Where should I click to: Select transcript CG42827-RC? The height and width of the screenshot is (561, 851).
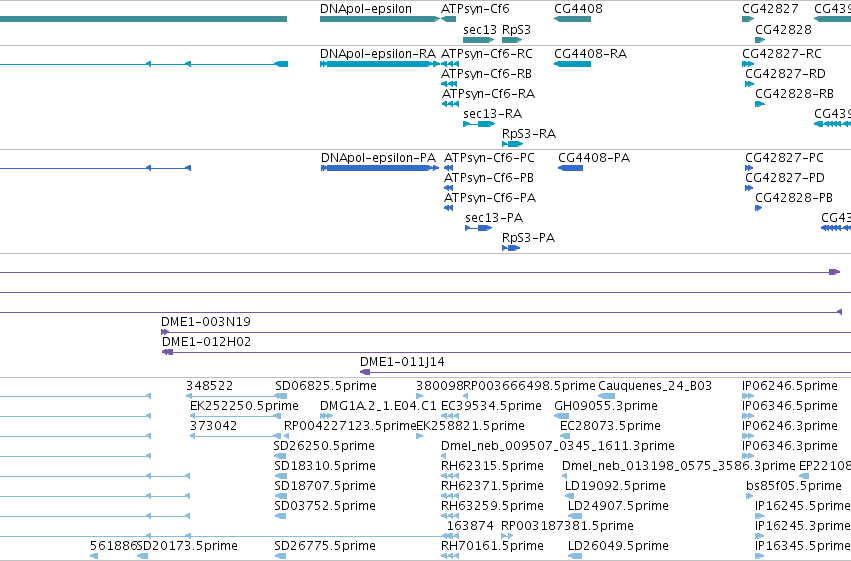point(782,54)
